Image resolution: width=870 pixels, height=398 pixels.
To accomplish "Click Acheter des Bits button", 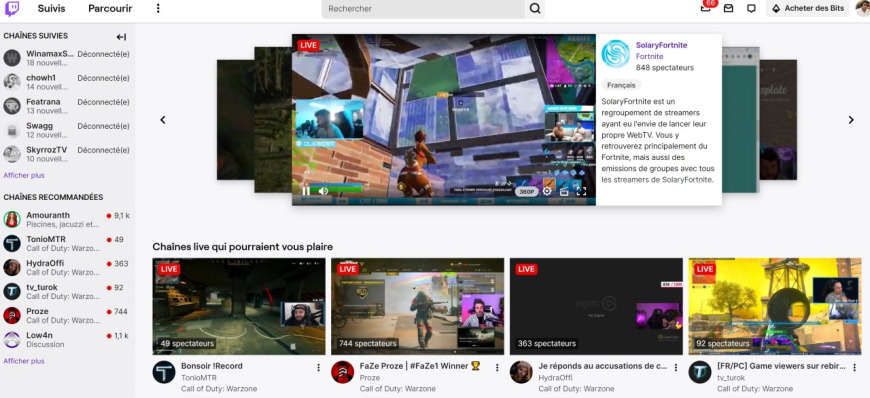I will (x=808, y=8).
